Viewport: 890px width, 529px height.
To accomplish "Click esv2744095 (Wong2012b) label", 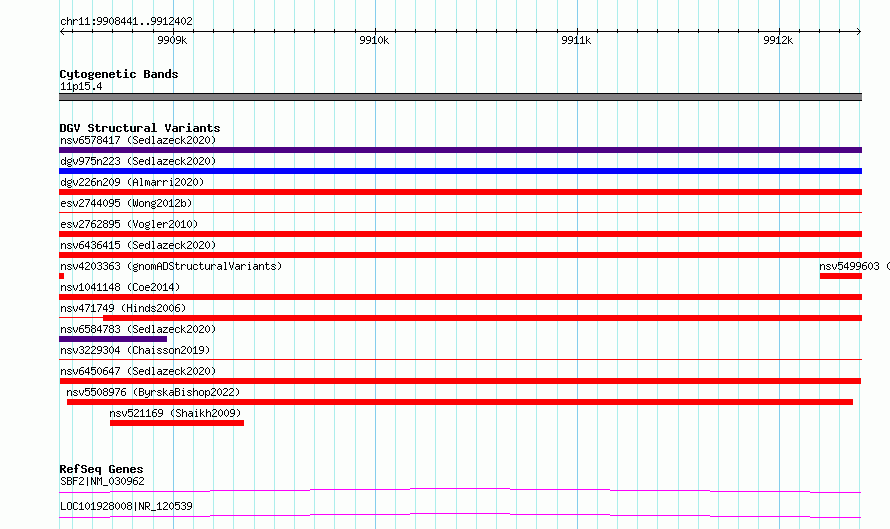I will click(126, 203).
